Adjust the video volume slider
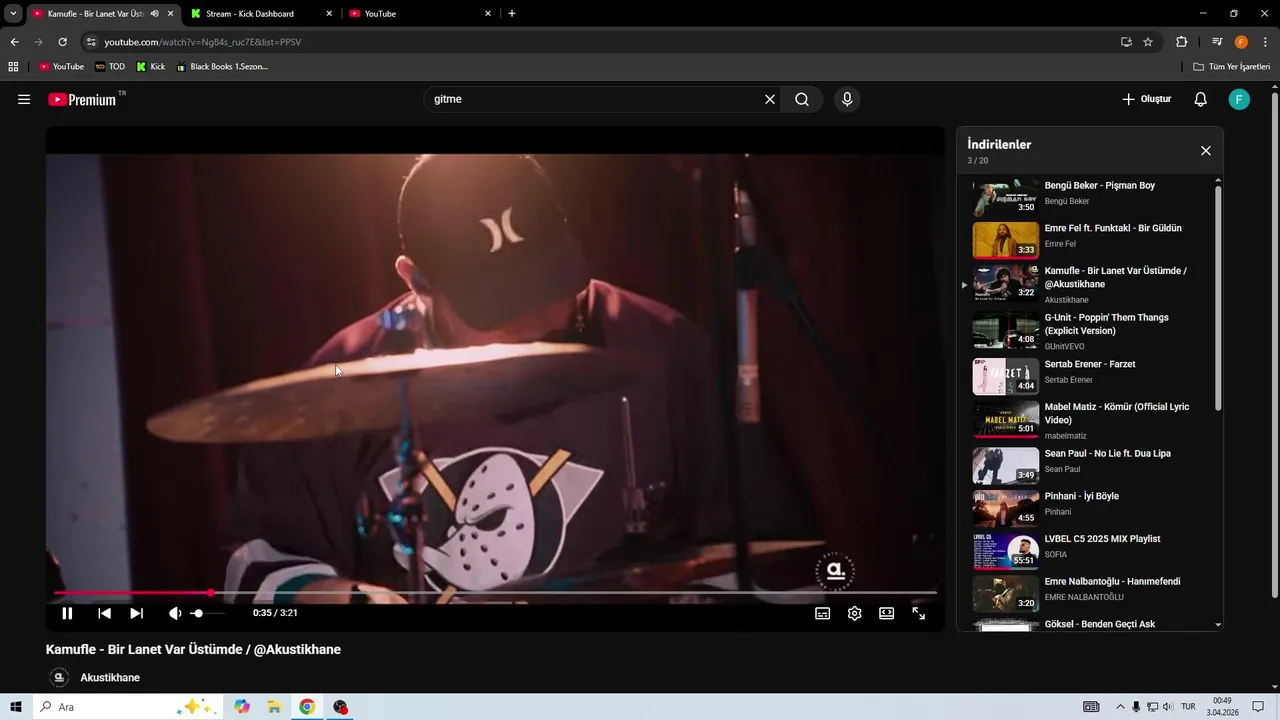Image resolution: width=1280 pixels, height=720 pixels. pos(208,613)
